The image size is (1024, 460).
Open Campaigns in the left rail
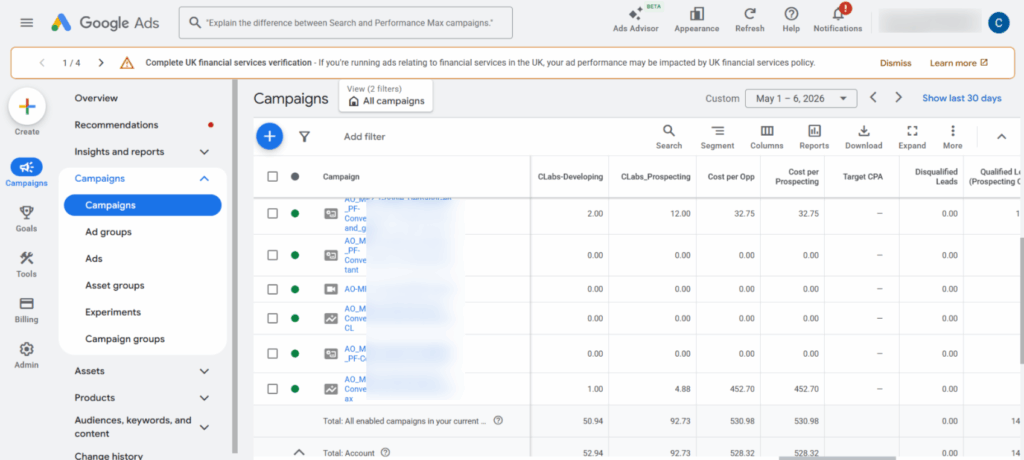click(x=26, y=173)
